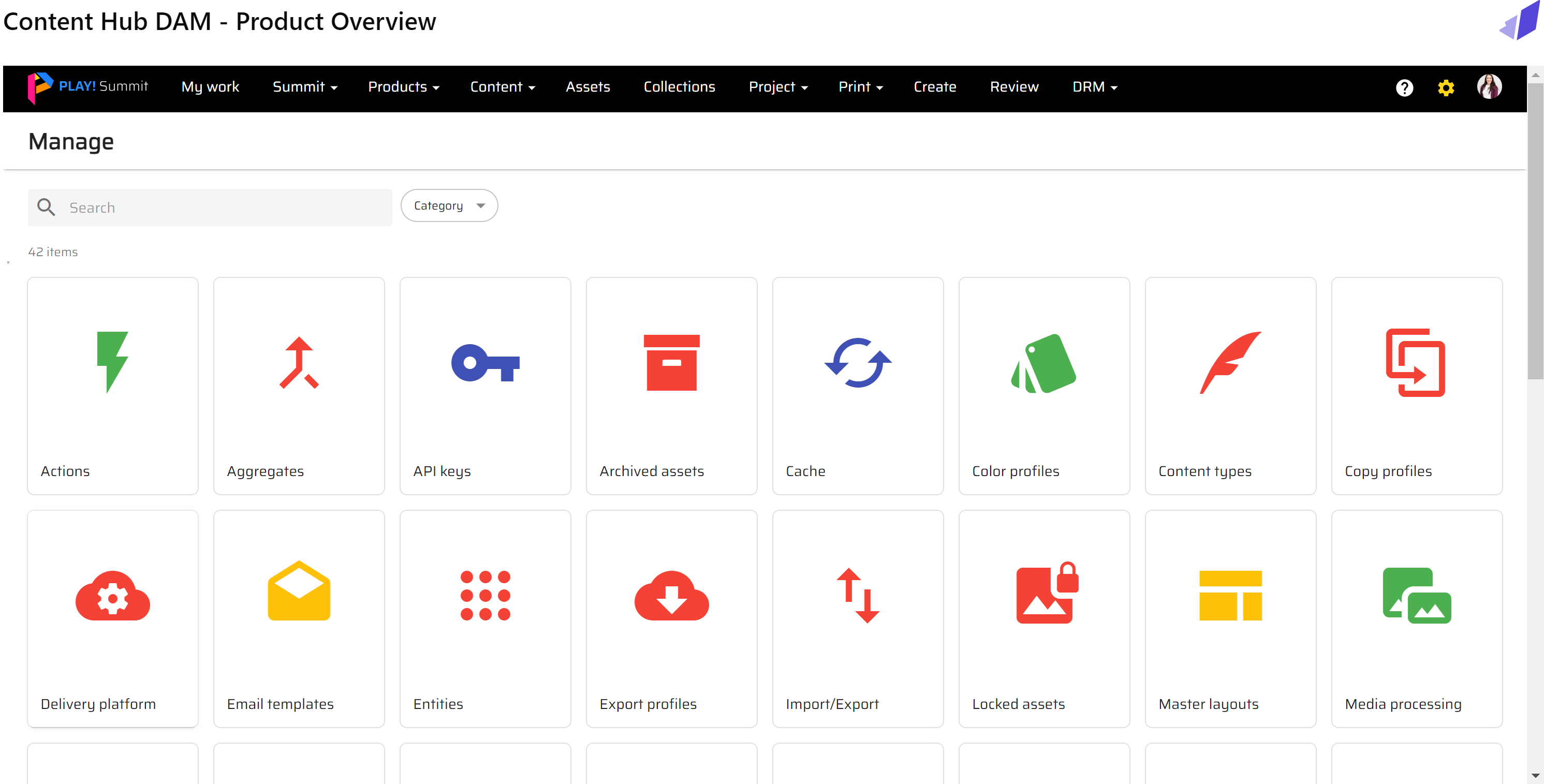Click the Cache refresh icon
Screen dimensions: 1544x784
(x=858, y=363)
